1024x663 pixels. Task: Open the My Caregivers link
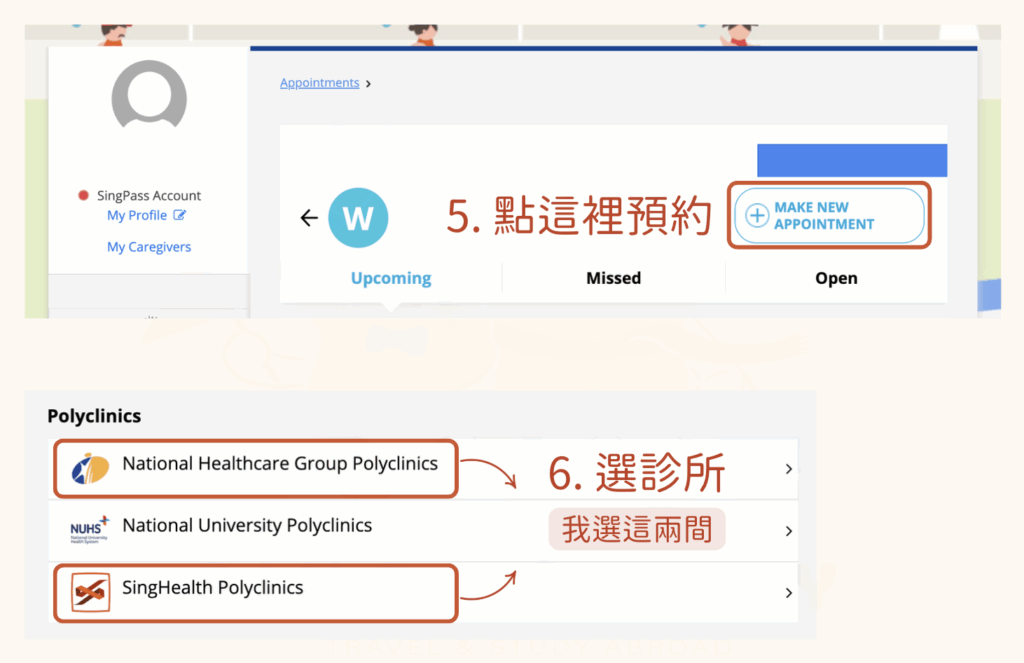[149, 247]
